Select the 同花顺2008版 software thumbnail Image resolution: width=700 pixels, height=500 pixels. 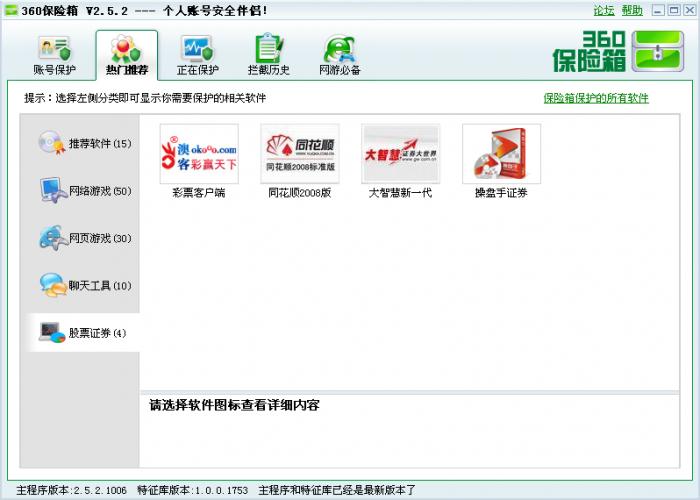click(x=300, y=154)
